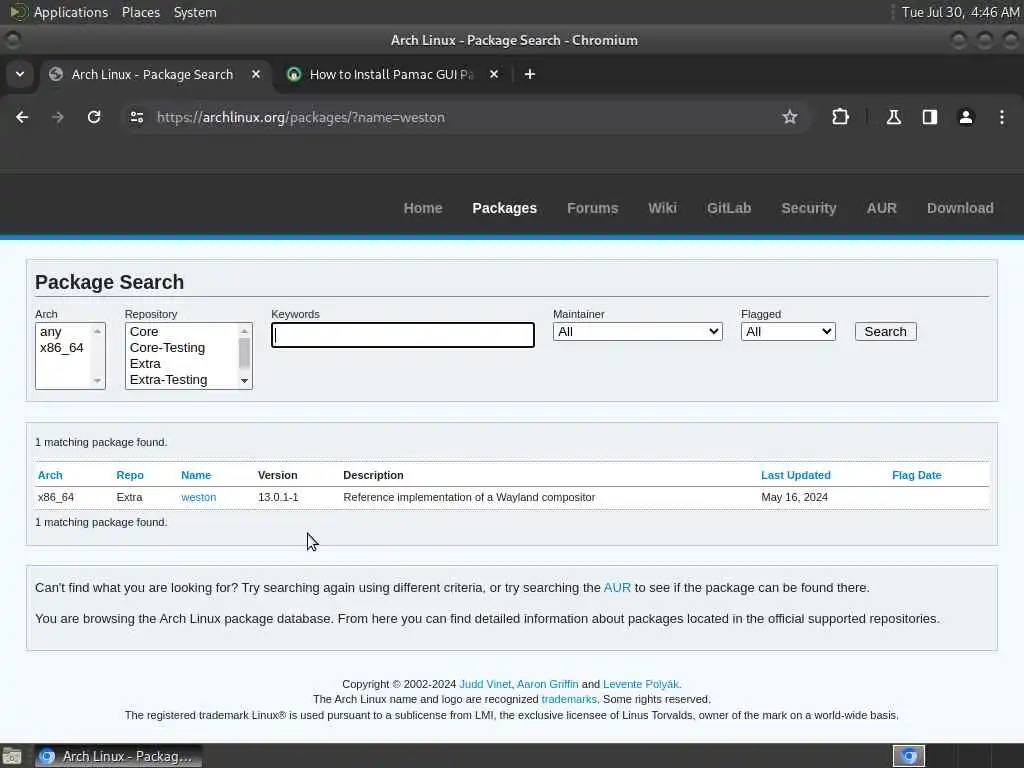Click version cell '13.0.1-1'
1024x768 pixels.
(x=278, y=498)
